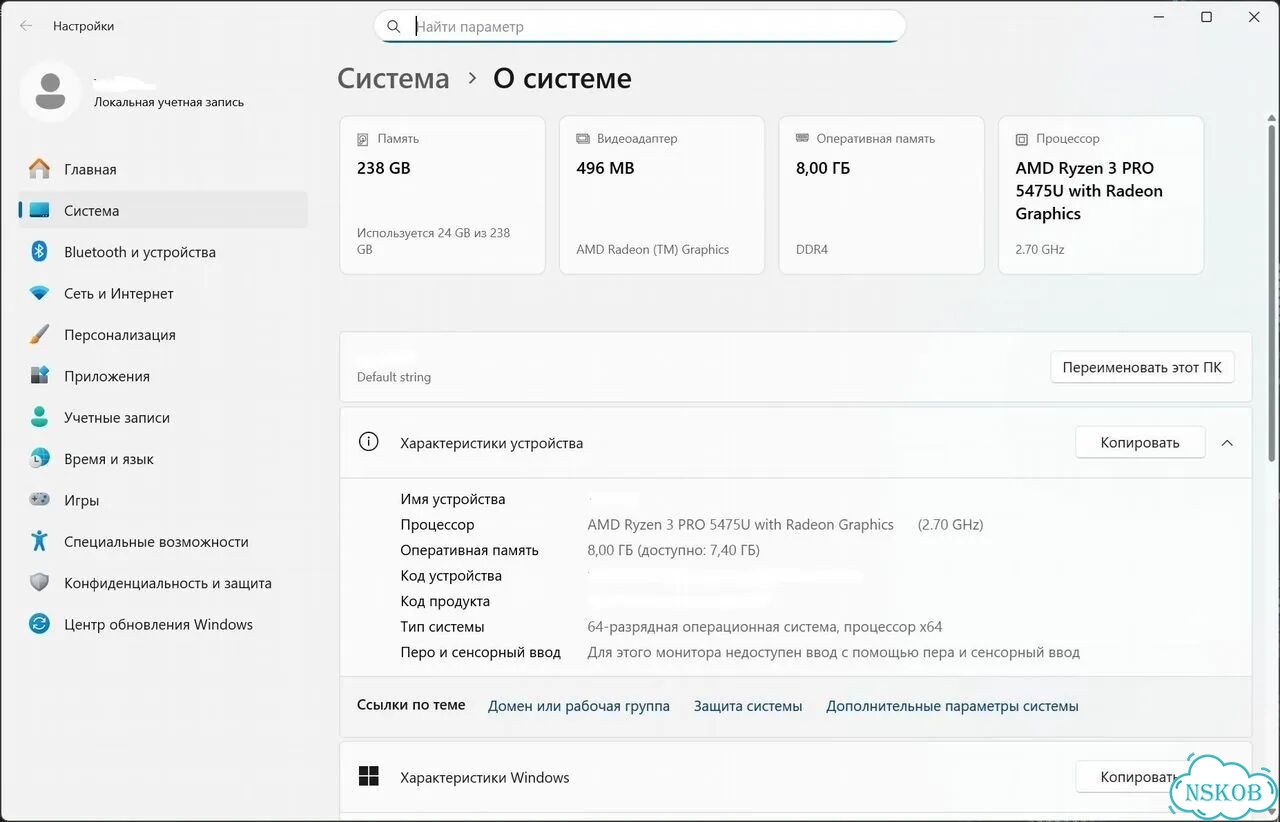Click the Специальные возможности accessibility icon
The height and width of the screenshot is (822, 1280).
[39, 541]
